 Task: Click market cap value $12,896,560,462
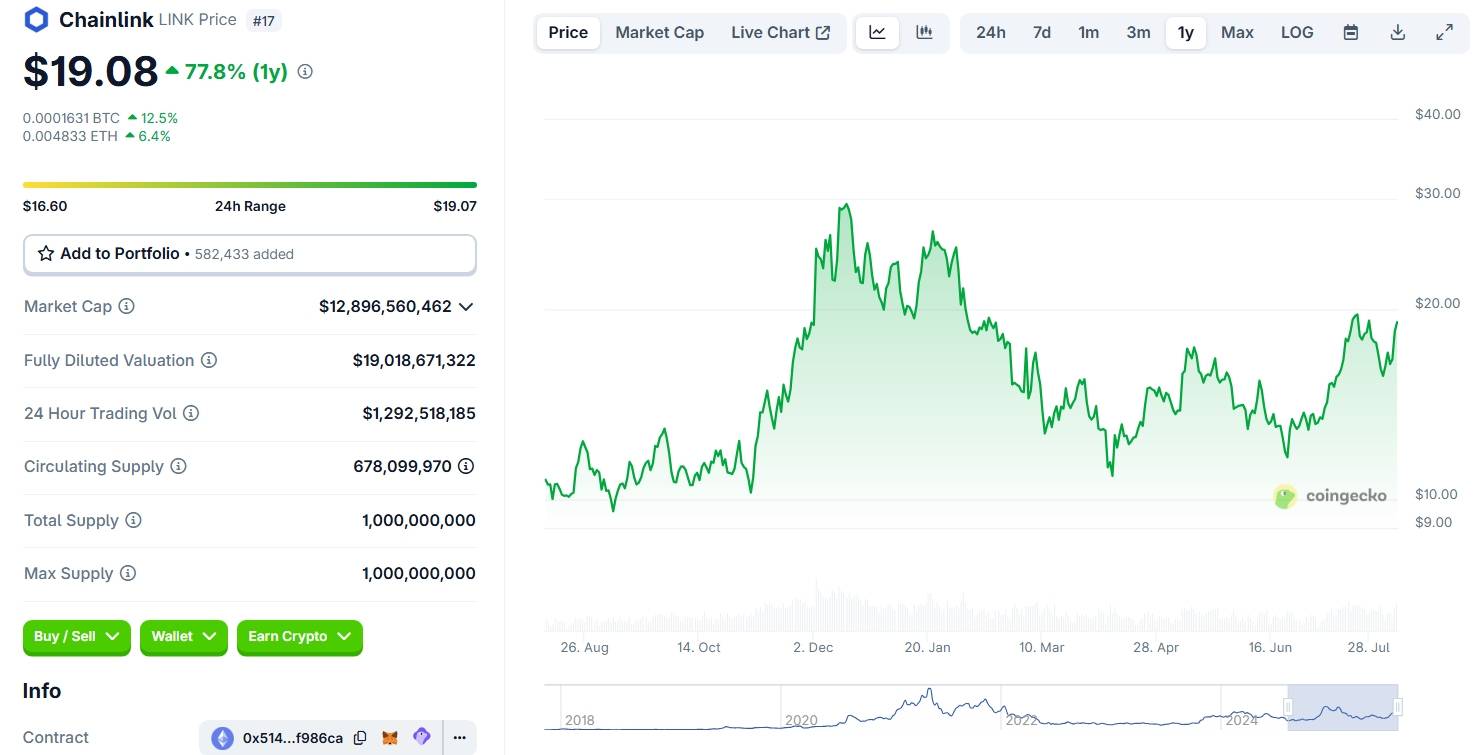tap(385, 306)
